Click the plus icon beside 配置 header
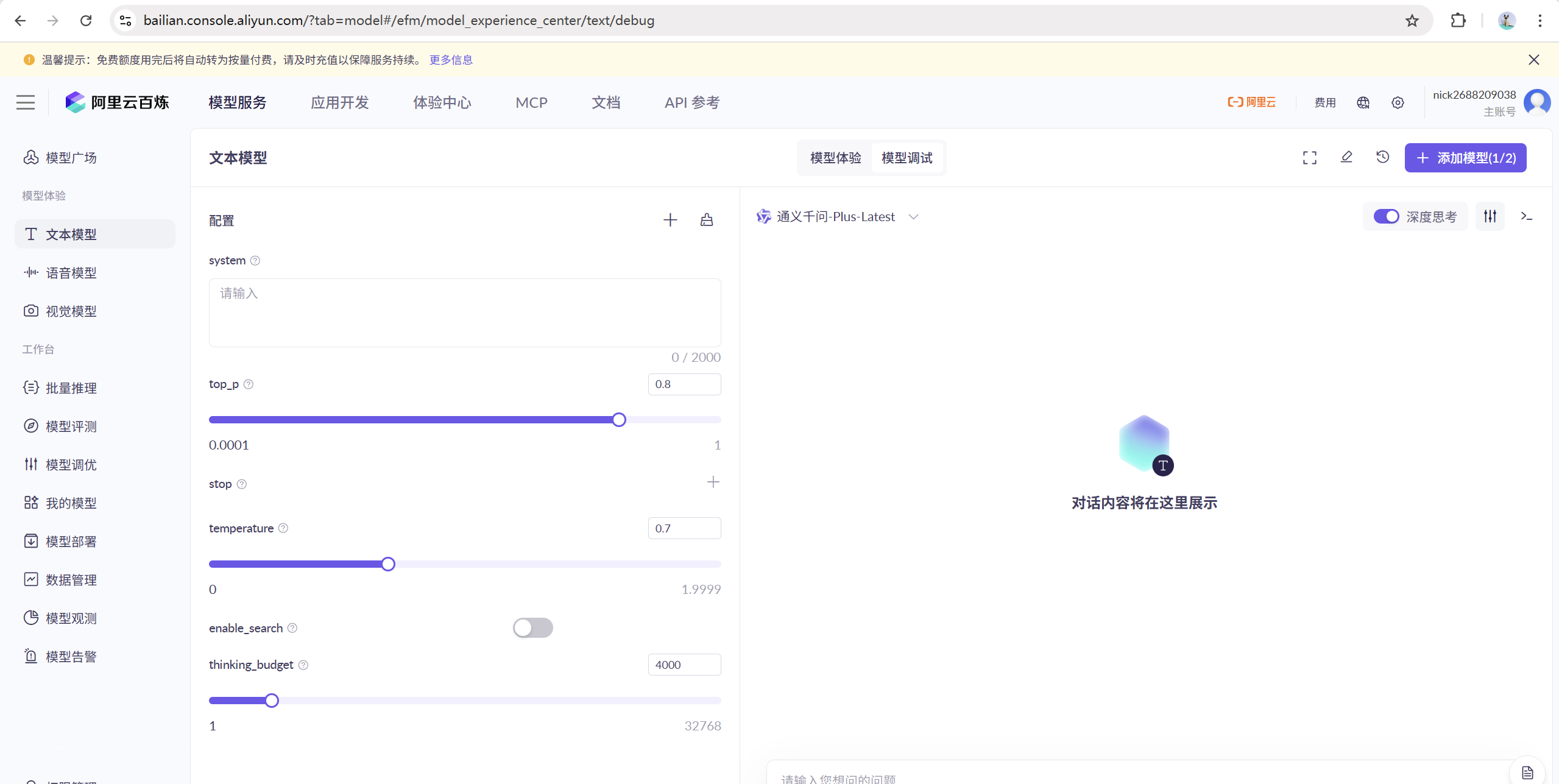The image size is (1559, 784). [670, 220]
